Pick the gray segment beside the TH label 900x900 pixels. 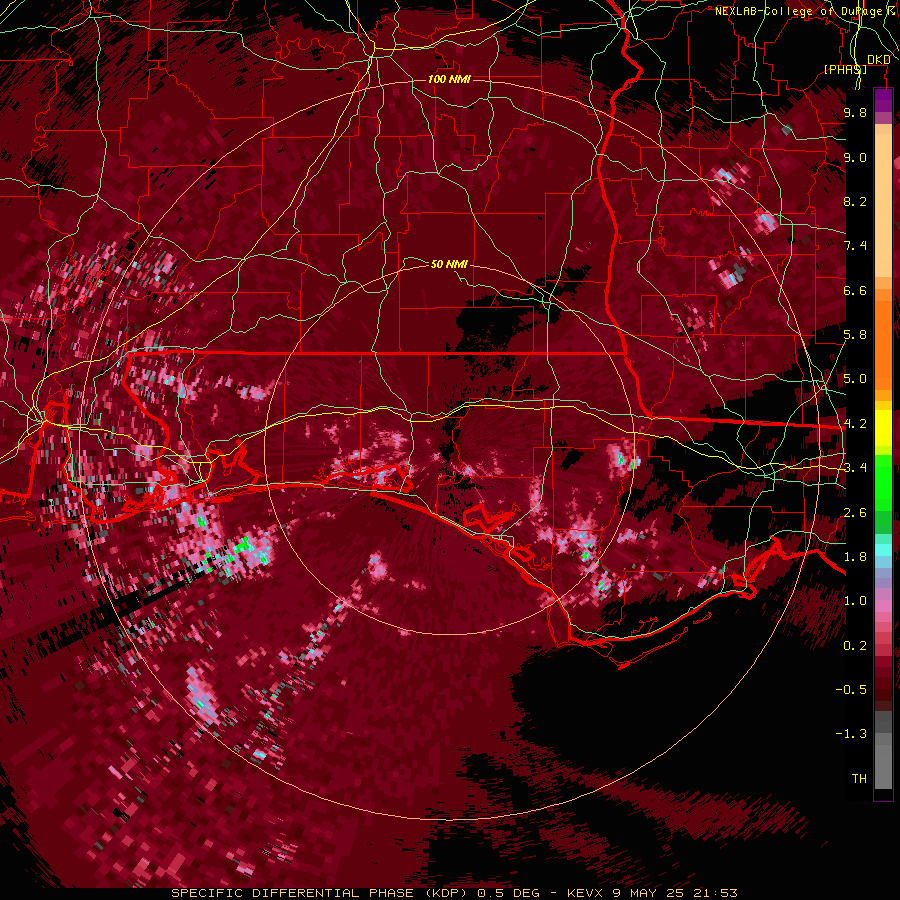pyautogui.click(x=883, y=766)
